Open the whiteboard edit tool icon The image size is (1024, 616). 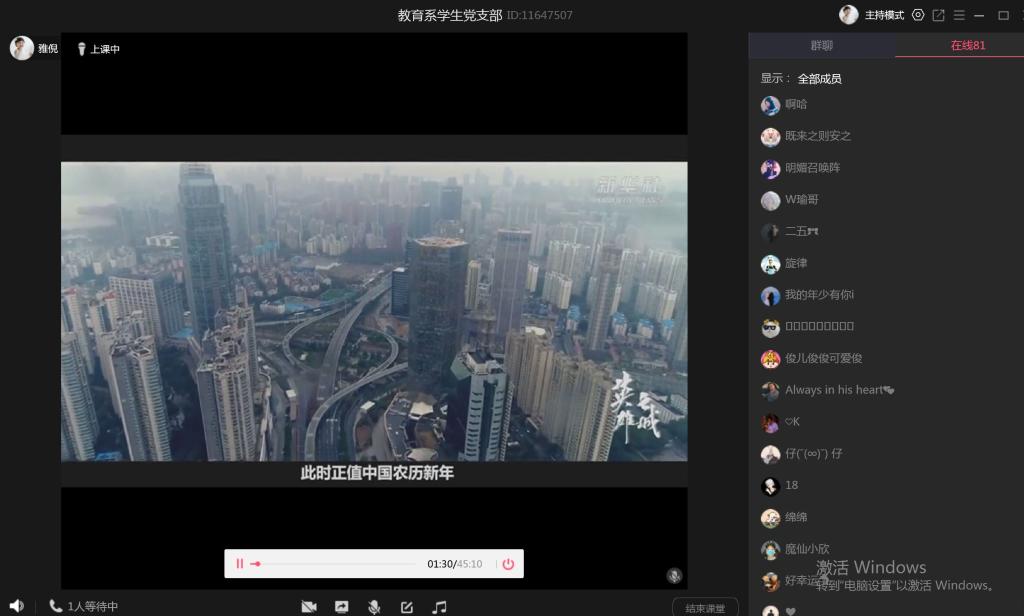coord(407,607)
